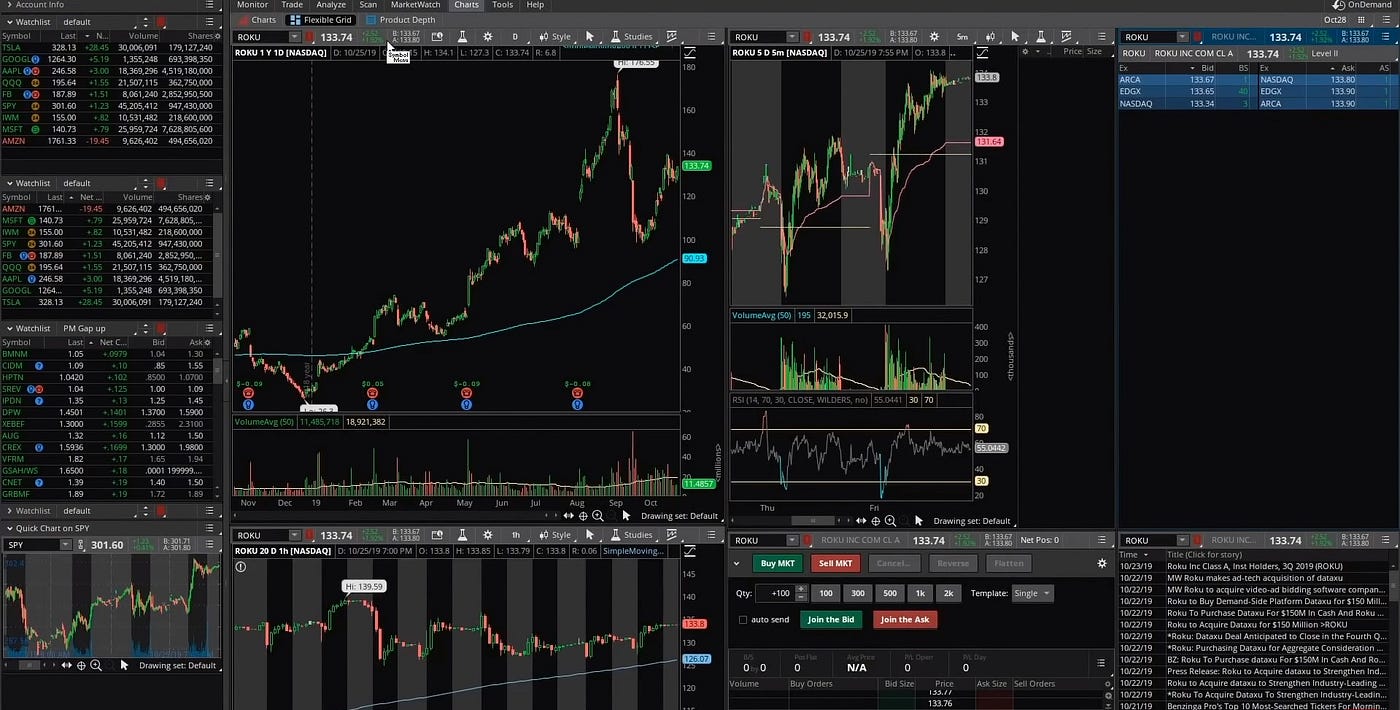Click zoom magnifier below the ROKU 1Y chart
Viewport: 1400px width, 710px height.
[597, 515]
